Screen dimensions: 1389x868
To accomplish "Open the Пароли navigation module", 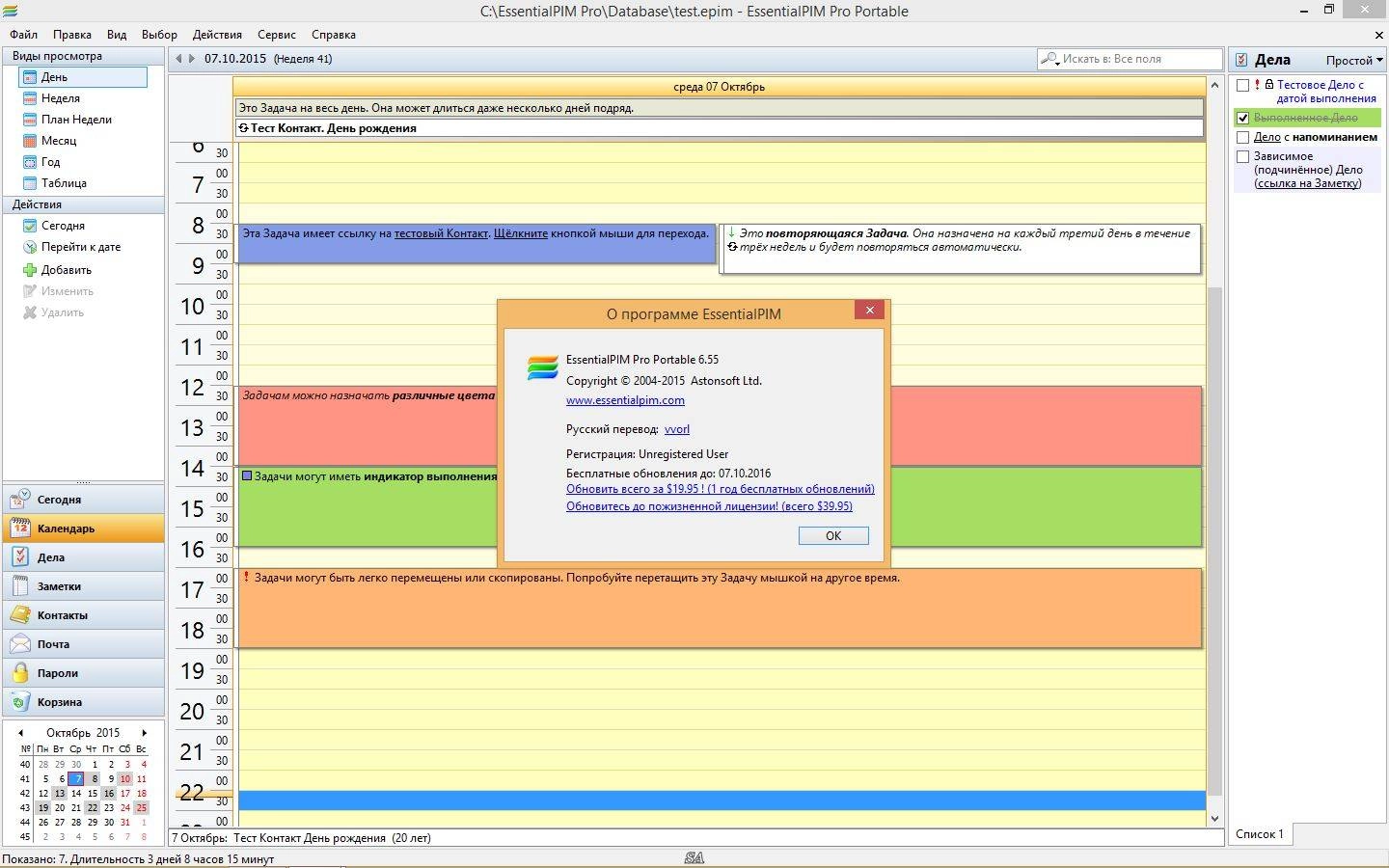I will [x=84, y=673].
